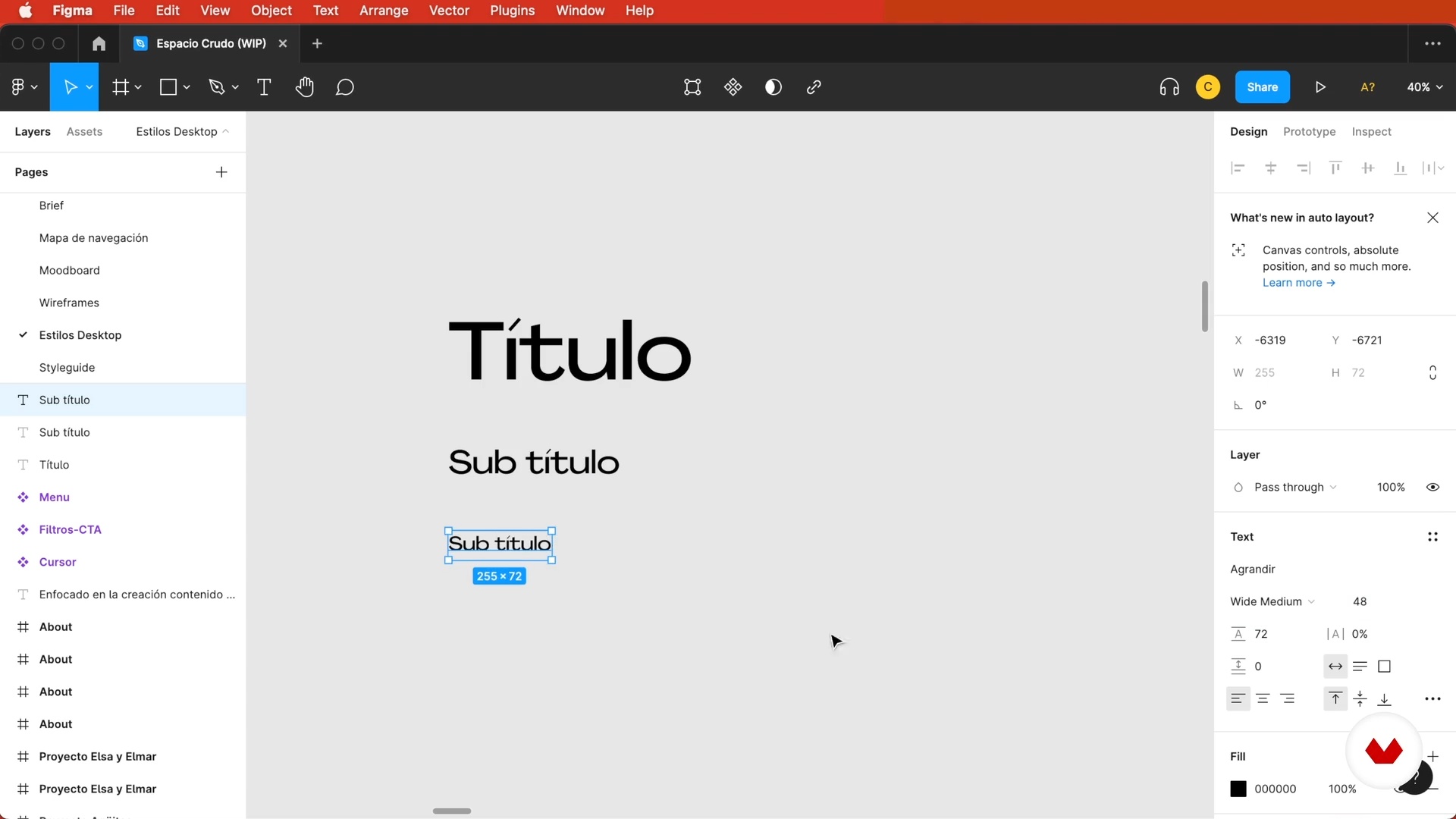Set text vertical align top

point(1335,699)
